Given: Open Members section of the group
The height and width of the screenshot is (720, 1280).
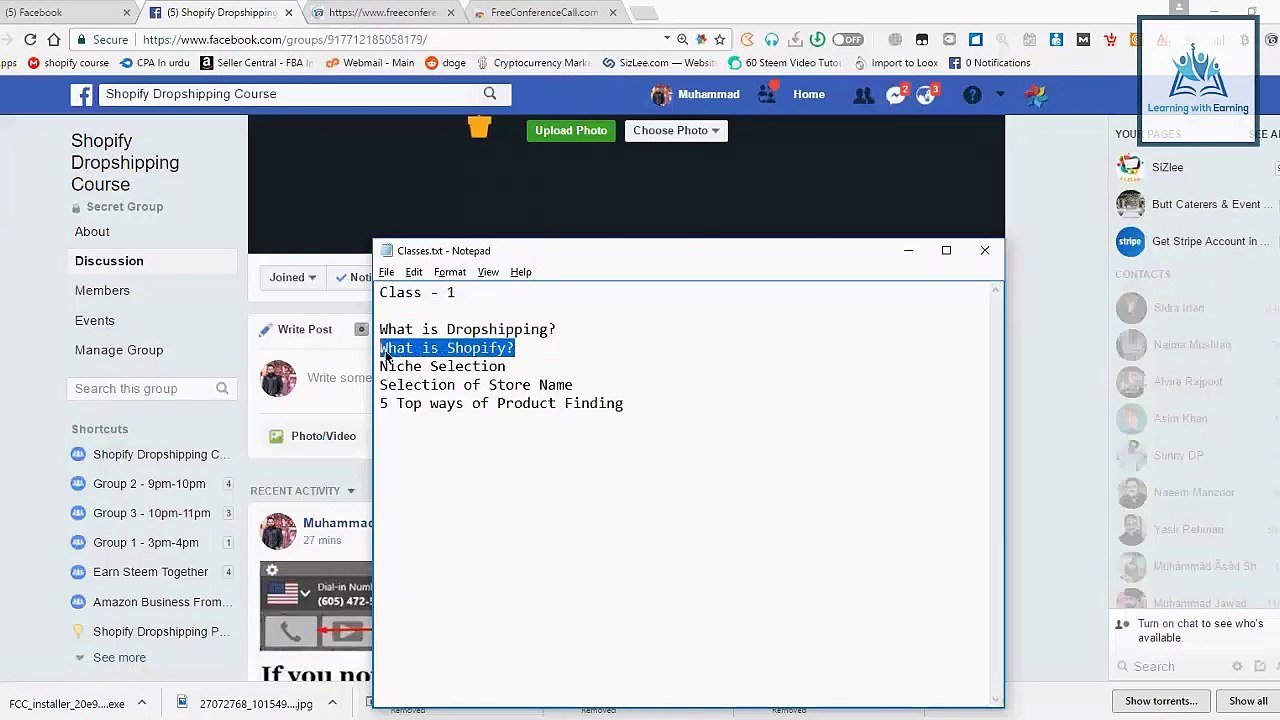Looking at the screenshot, I should 102,290.
